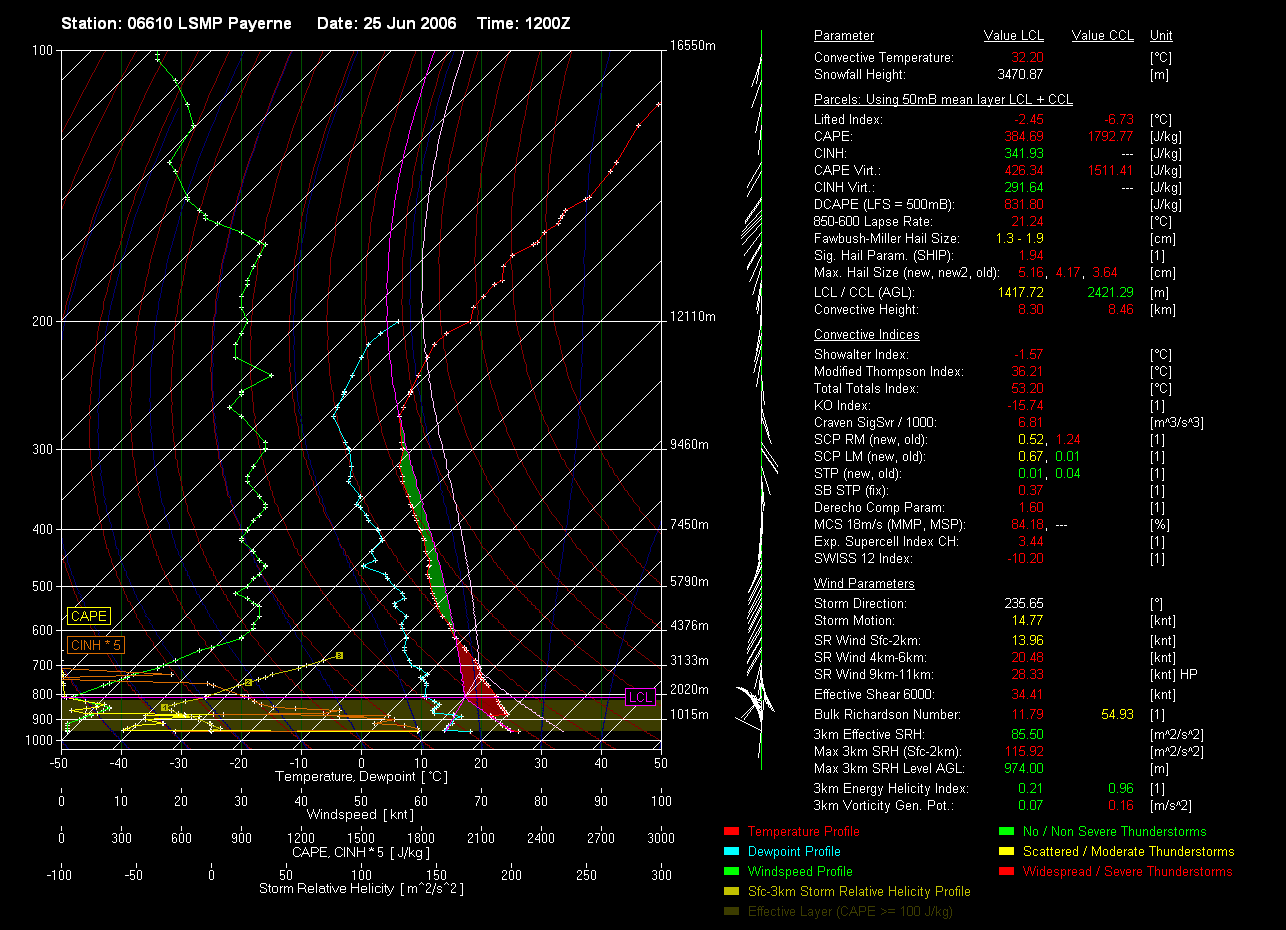Click the Convective Indices section heading

(x=866, y=335)
